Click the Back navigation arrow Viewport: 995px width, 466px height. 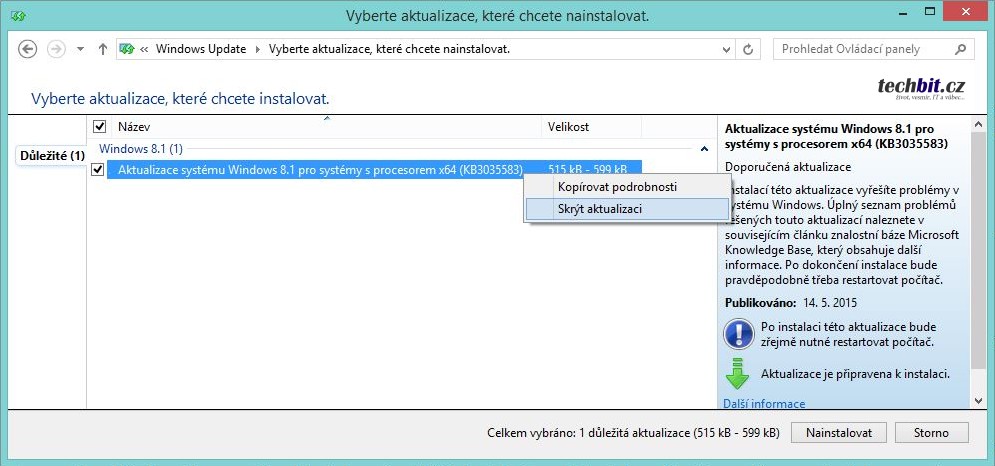click(x=27, y=50)
